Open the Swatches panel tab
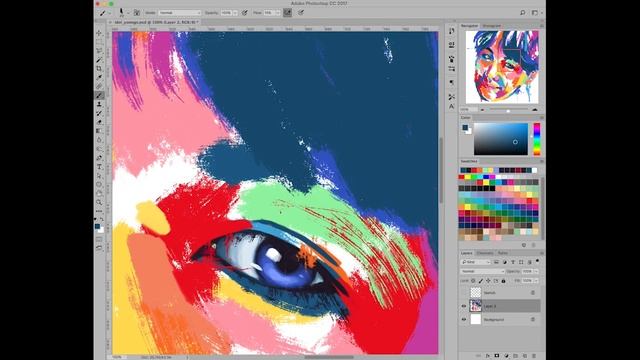This screenshot has height=360, width=640. pos(469,161)
